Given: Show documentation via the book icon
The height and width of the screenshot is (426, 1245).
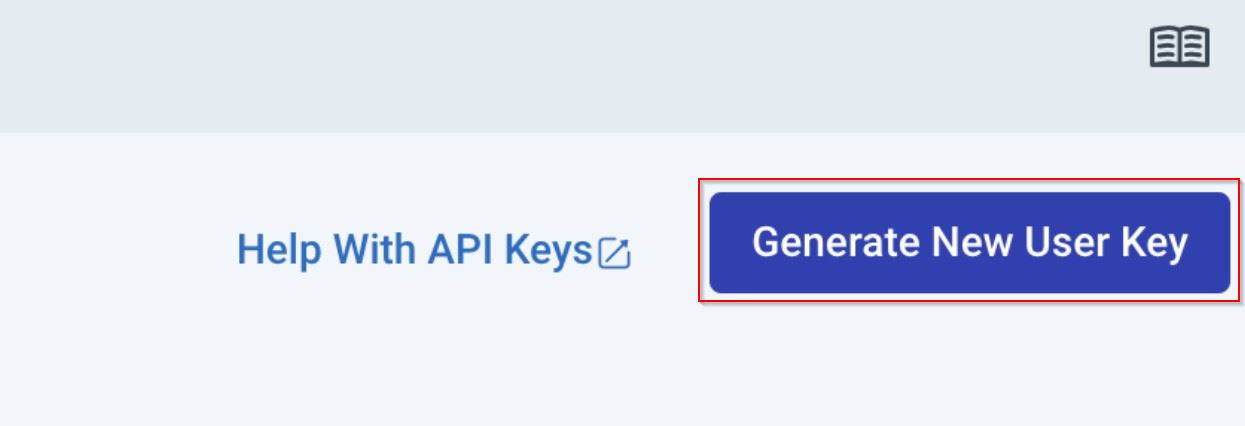Looking at the screenshot, I should coord(1180,47).
